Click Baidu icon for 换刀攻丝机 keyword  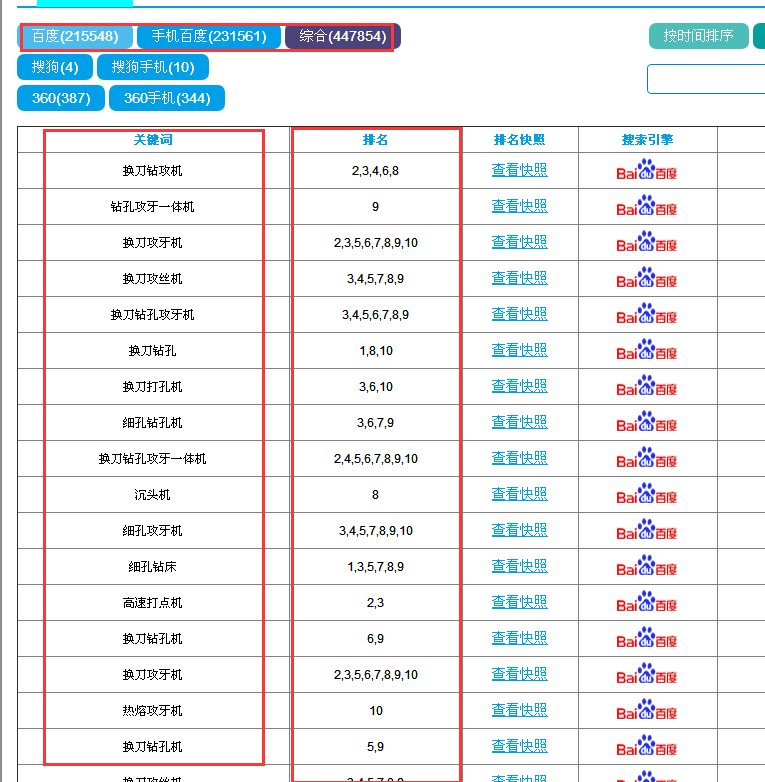pyautogui.click(x=647, y=279)
